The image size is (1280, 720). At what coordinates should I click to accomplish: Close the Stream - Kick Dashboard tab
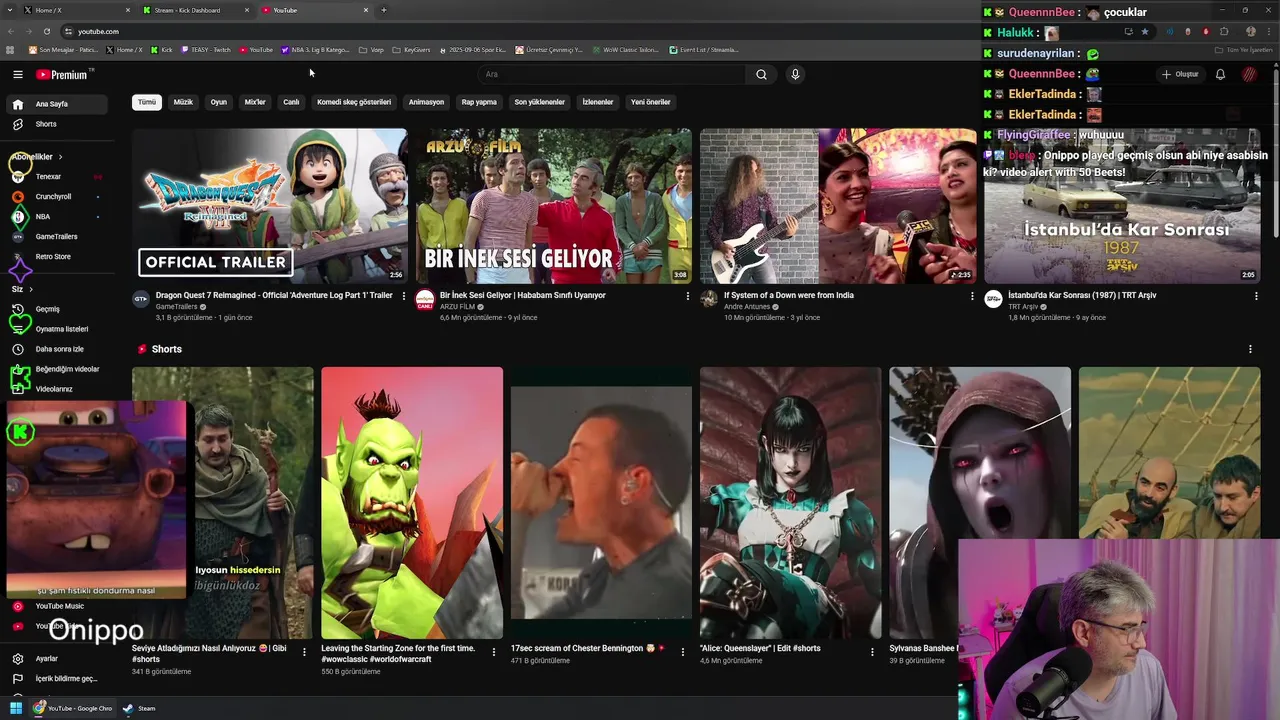click(x=247, y=10)
